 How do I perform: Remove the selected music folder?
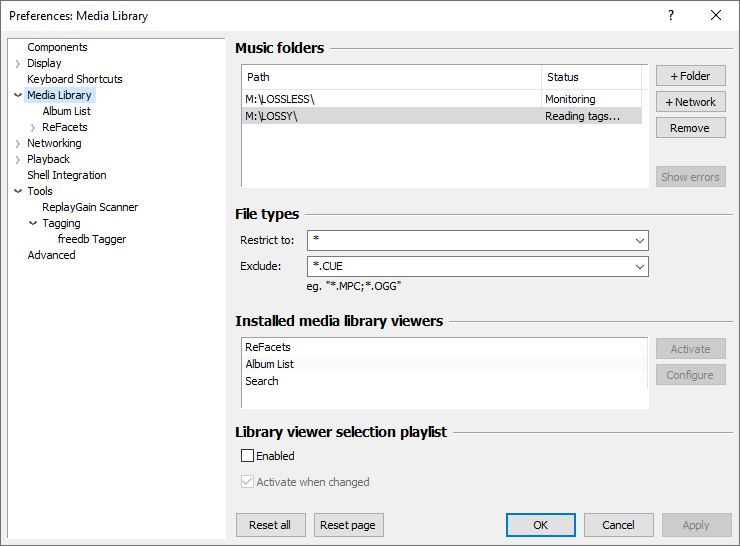tap(690, 128)
